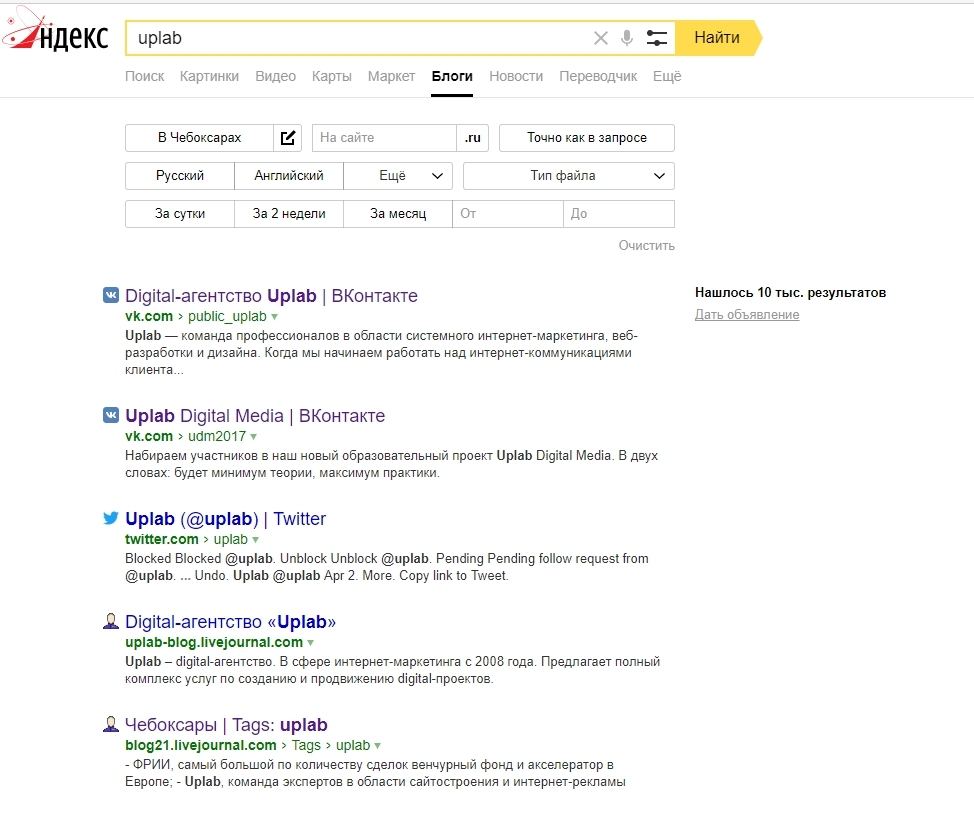Screen dimensions: 974x817
Task: Click the Yandex logo
Action: click(x=56, y=31)
